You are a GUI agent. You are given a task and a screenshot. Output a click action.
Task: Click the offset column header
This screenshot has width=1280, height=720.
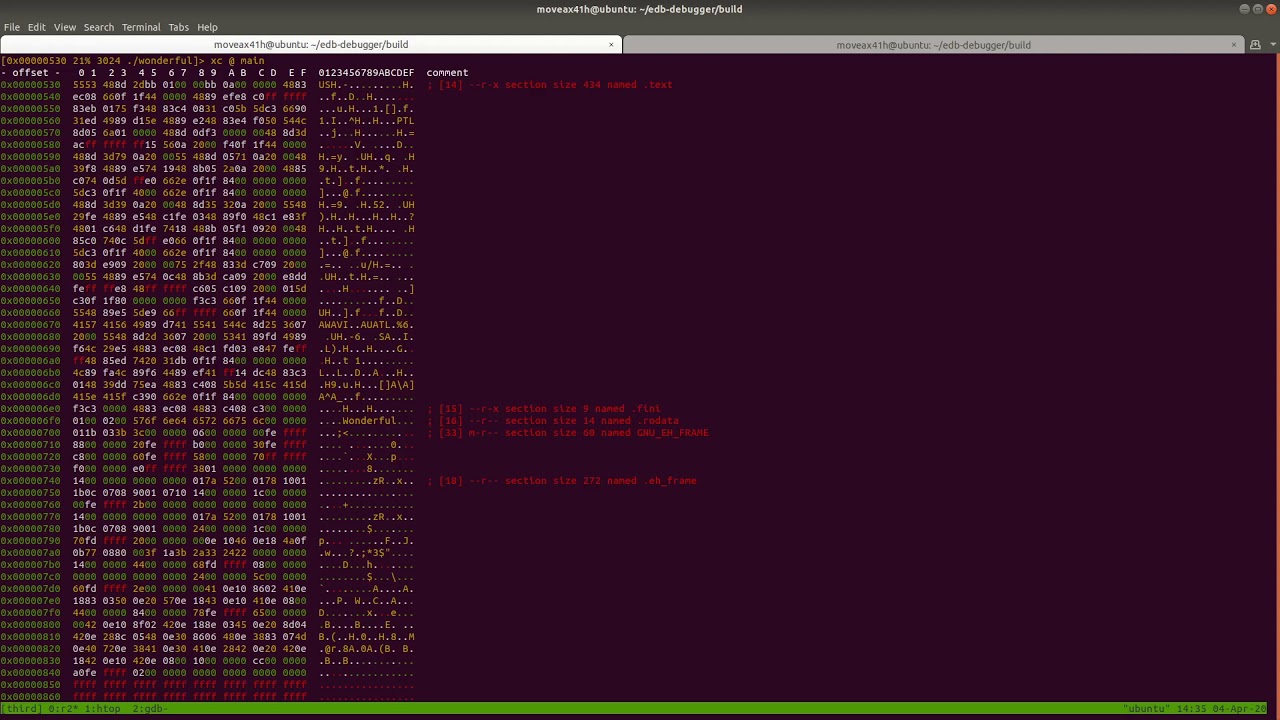[x=30, y=73]
